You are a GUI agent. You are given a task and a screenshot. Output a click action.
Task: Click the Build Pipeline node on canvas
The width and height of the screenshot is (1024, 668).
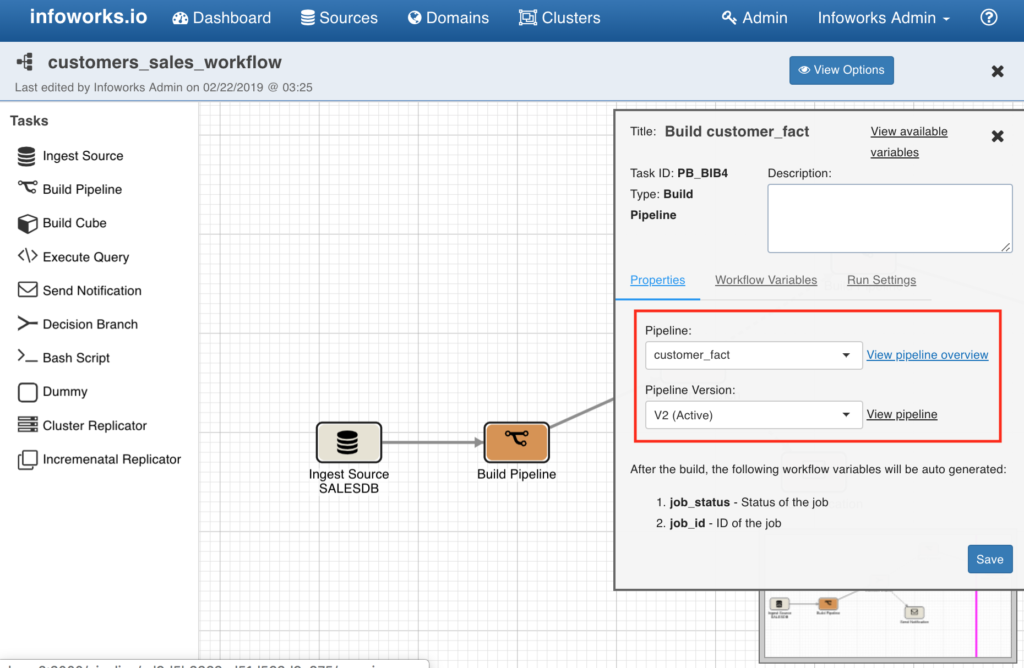(516, 441)
